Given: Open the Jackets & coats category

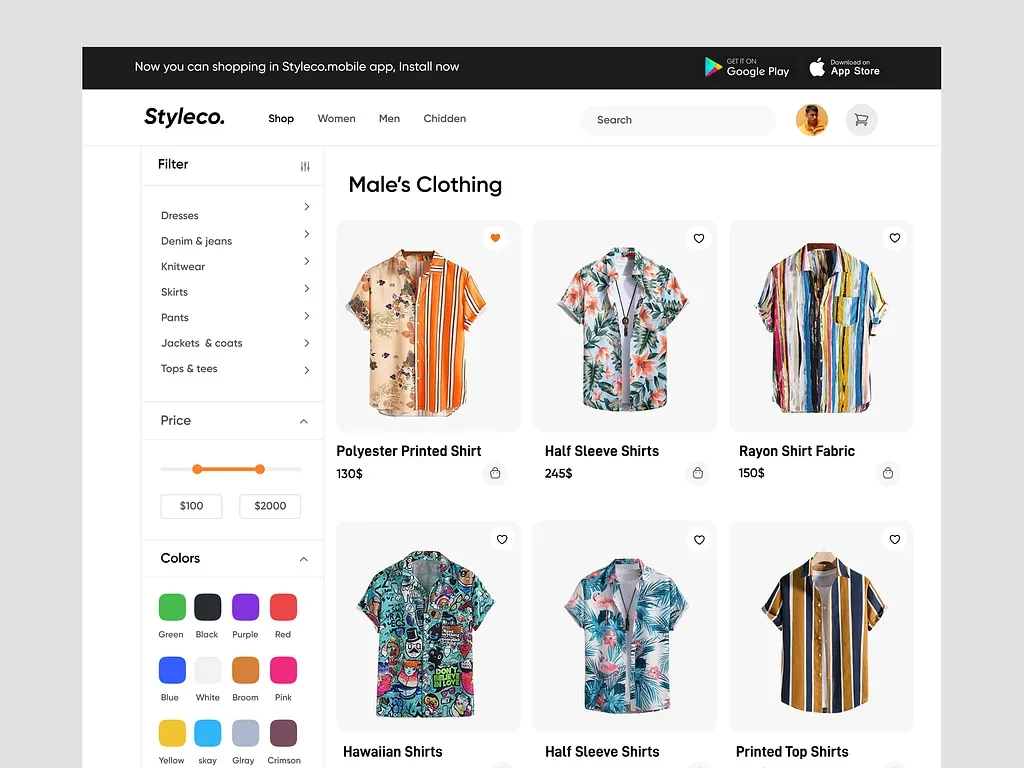Looking at the screenshot, I should [306, 343].
